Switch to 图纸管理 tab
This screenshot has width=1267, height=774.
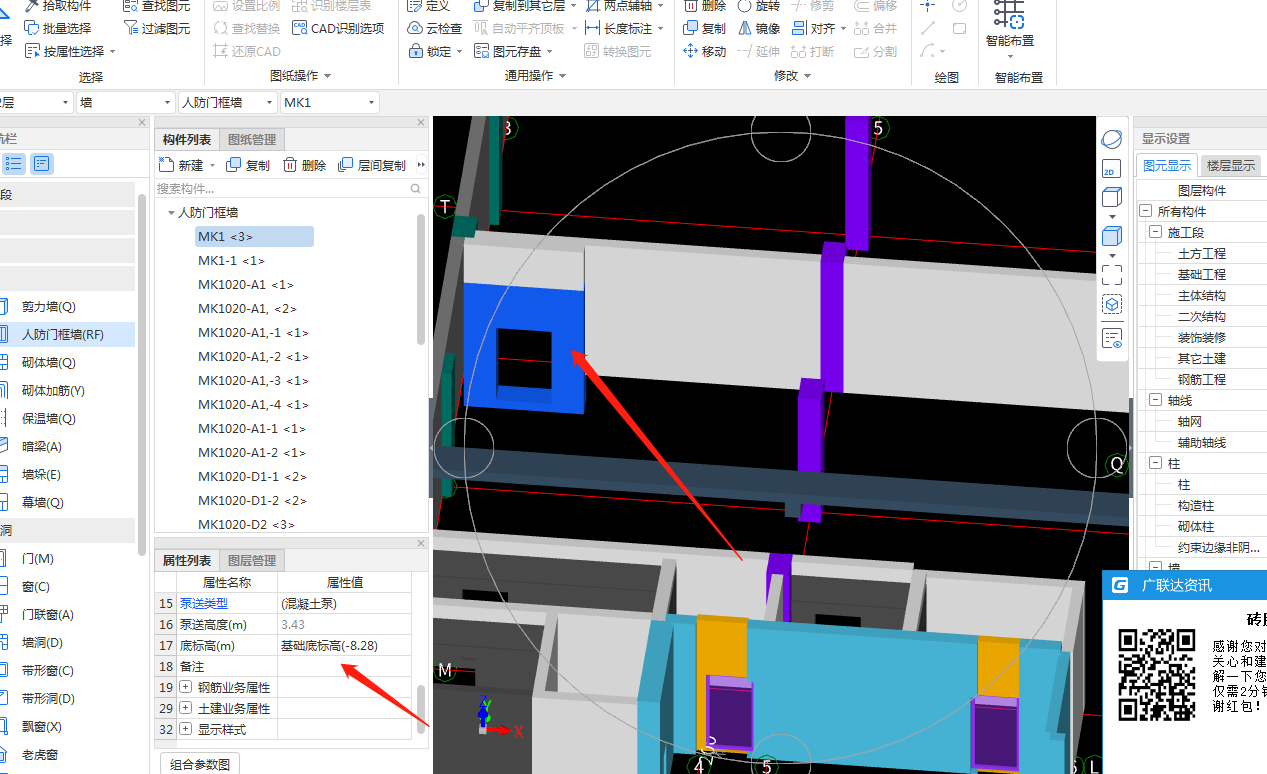(x=252, y=139)
